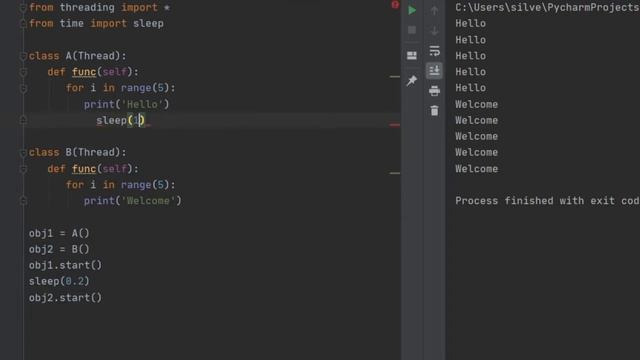Click the 'obj1 = A()' line
640x360 pixels.
[59, 233]
